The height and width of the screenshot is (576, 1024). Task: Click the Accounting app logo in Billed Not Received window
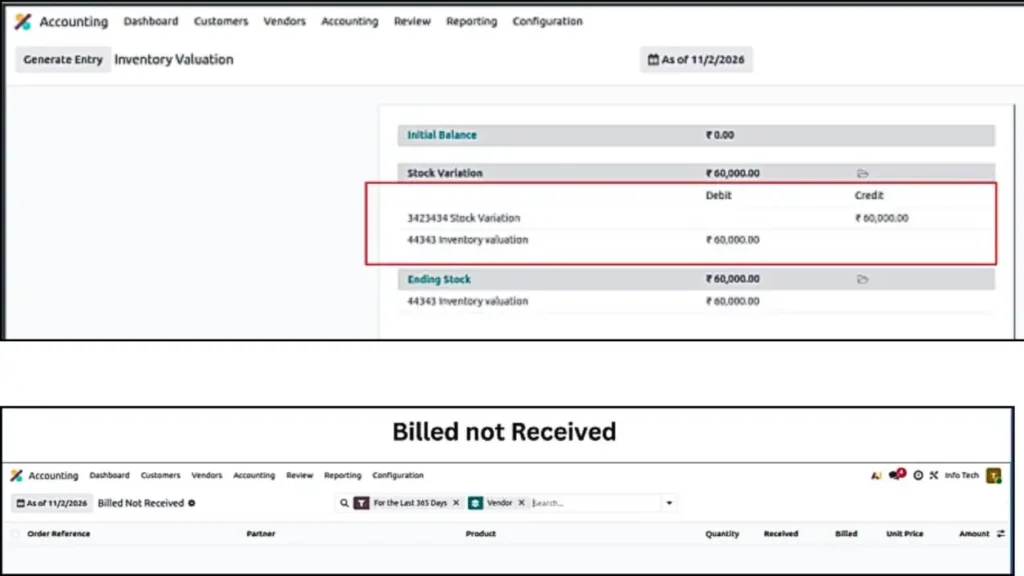coord(16,475)
